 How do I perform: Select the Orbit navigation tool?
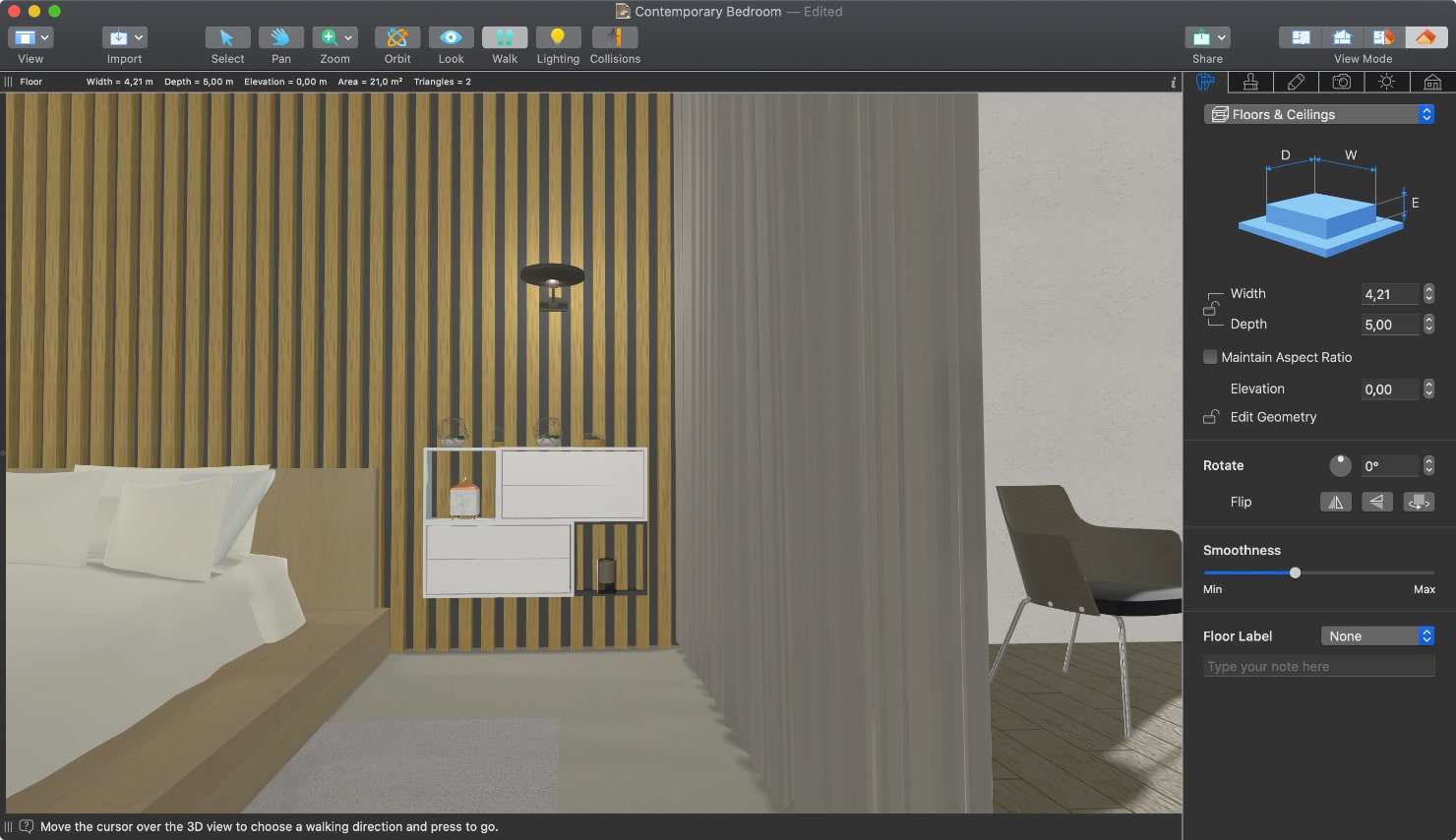396,39
